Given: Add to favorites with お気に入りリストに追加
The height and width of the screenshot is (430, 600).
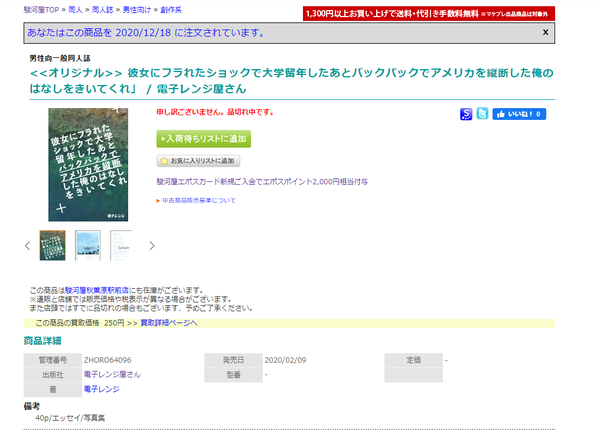Looking at the screenshot, I should (198, 161).
